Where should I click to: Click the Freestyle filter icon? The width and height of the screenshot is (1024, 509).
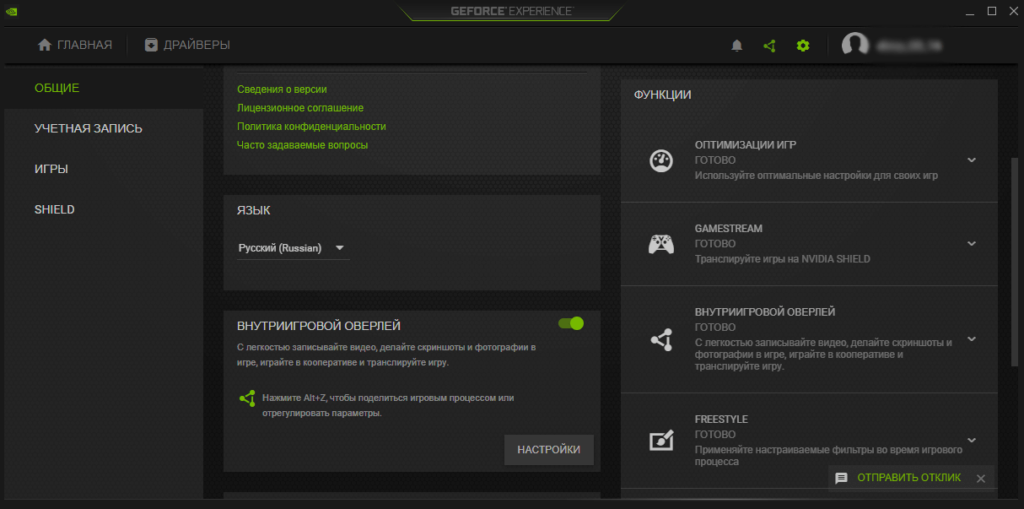[661, 440]
